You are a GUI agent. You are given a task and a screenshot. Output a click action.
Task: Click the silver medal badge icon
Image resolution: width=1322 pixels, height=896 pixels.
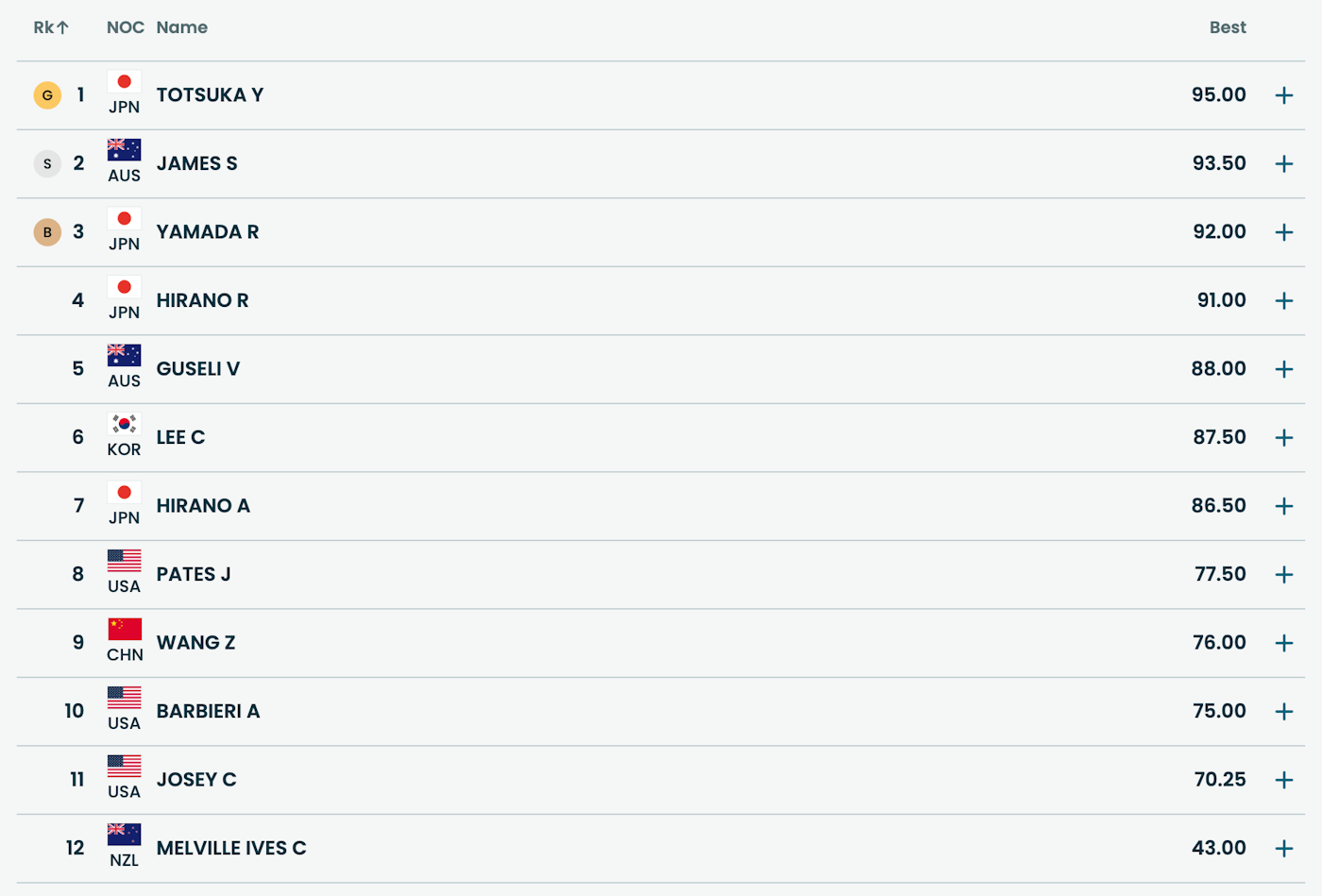tap(47, 164)
